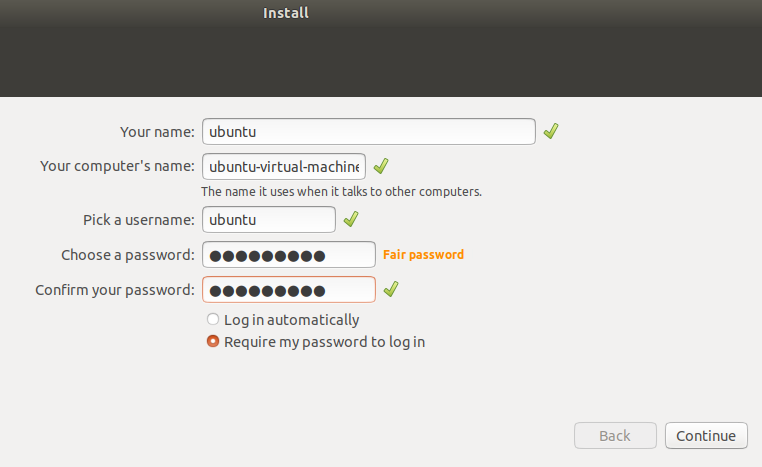Click the Confirm your password label
Image resolution: width=762 pixels, height=467 pixels.
115,290
